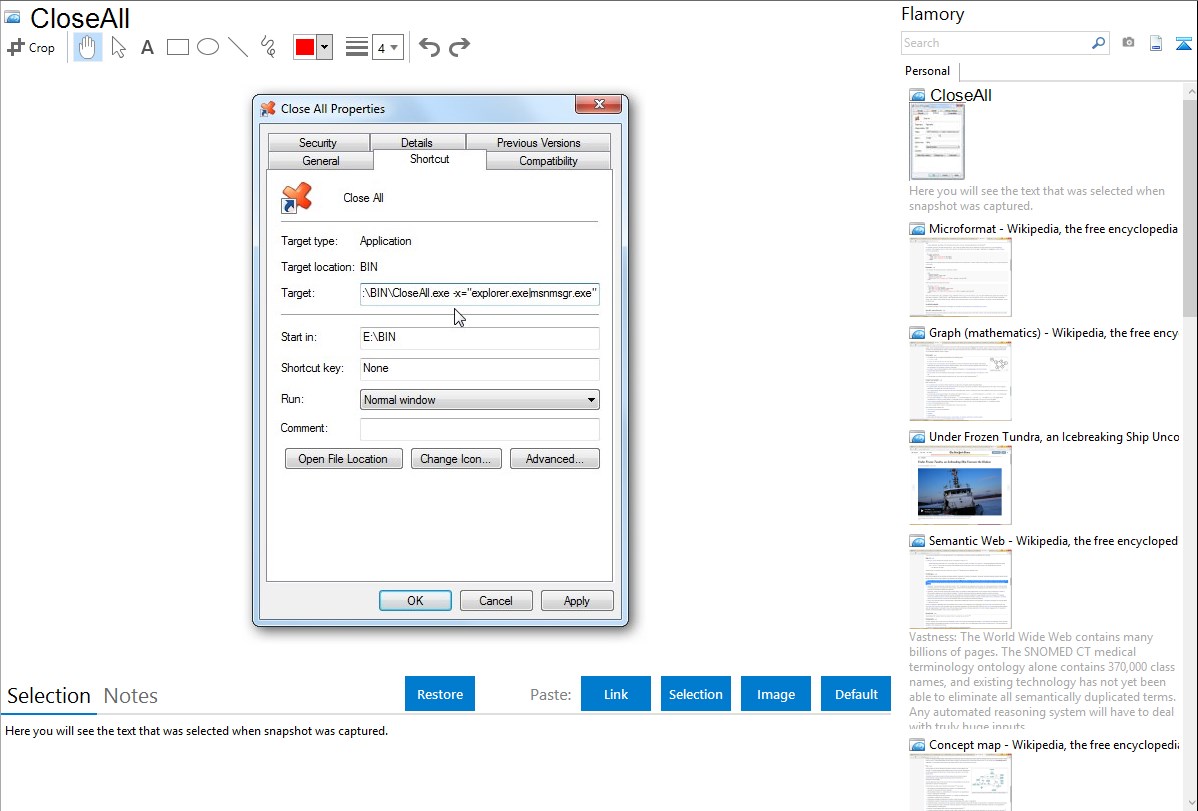Click the Advanced... button
The image size is (1198, 811).
(555, 459)
